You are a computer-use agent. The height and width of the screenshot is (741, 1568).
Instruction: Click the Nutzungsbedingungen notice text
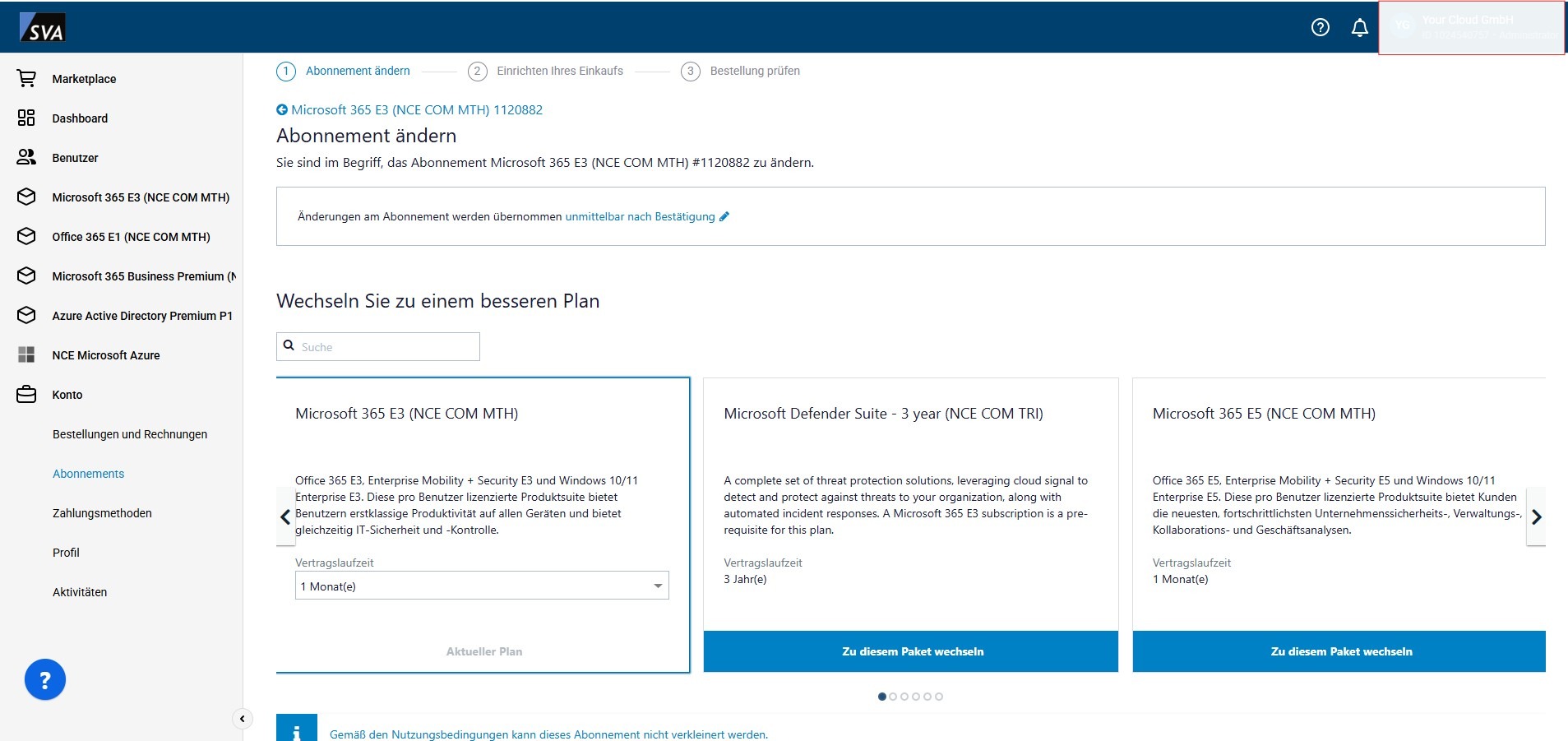pyautogui.click(x=548, y=734)
